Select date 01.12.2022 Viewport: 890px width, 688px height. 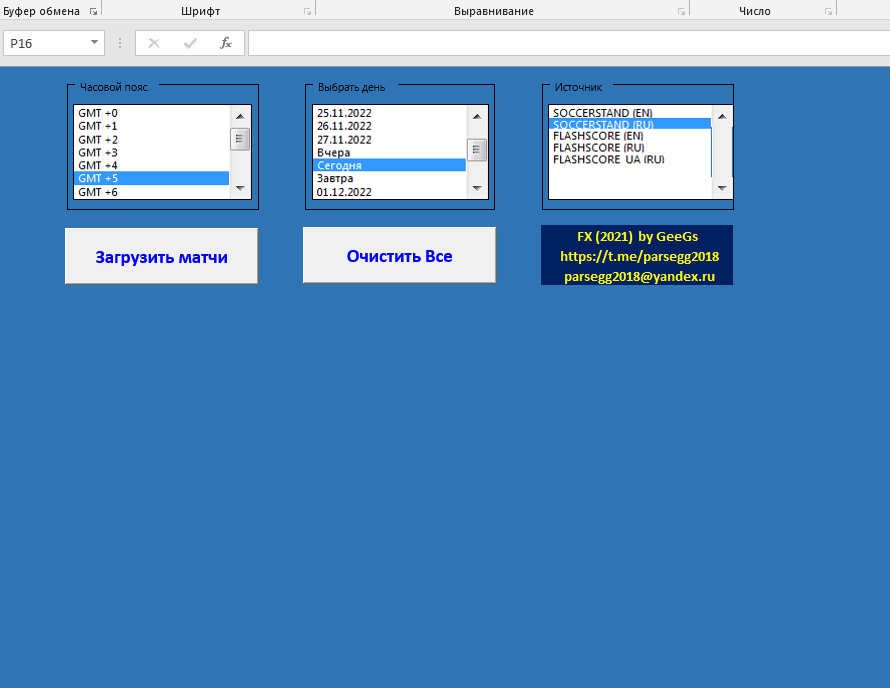pos(389,192)
